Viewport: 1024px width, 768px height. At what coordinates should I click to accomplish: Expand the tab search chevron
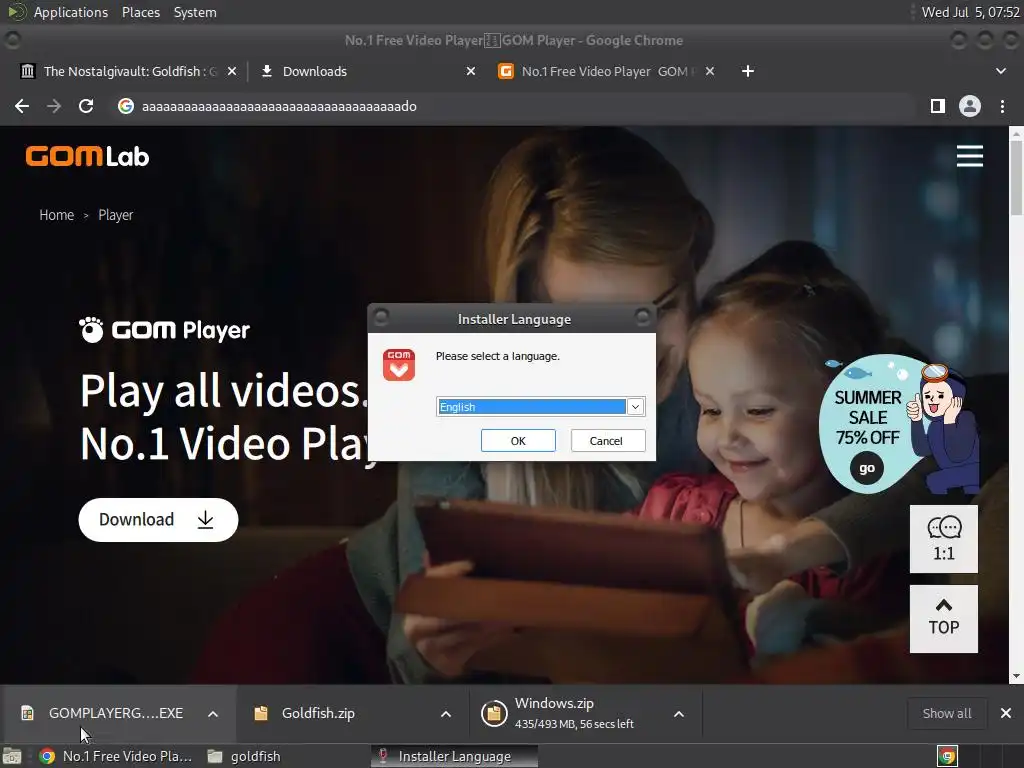coord(1001,71)
